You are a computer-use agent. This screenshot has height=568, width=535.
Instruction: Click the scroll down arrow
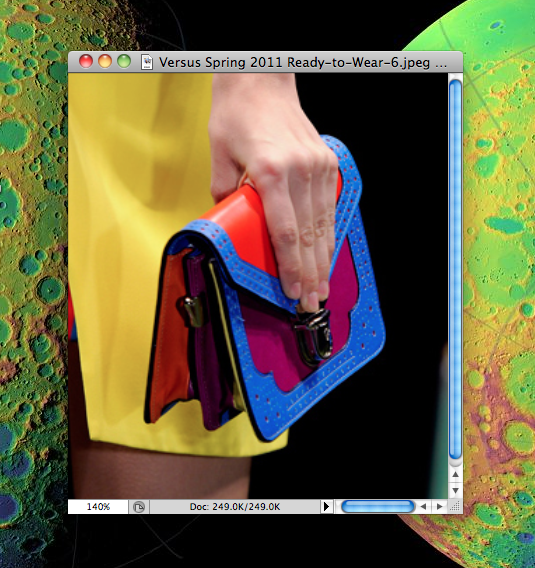click(x=456, y=490)
